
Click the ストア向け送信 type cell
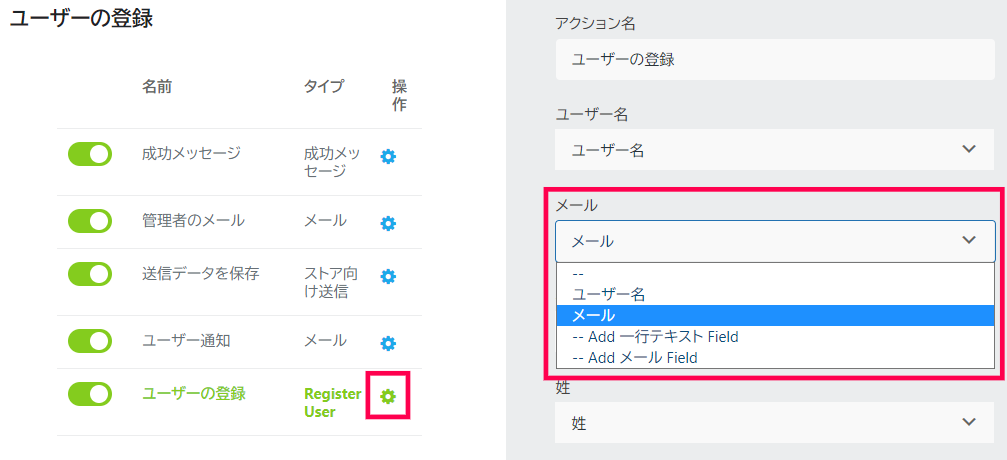(331, 283)
